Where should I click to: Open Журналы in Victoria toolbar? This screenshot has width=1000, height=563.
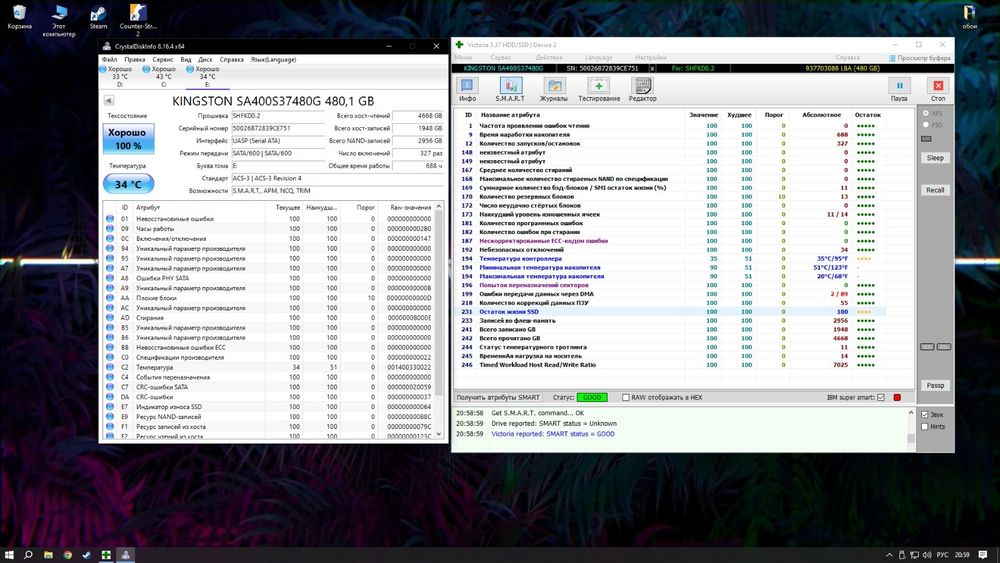point(554,89)
